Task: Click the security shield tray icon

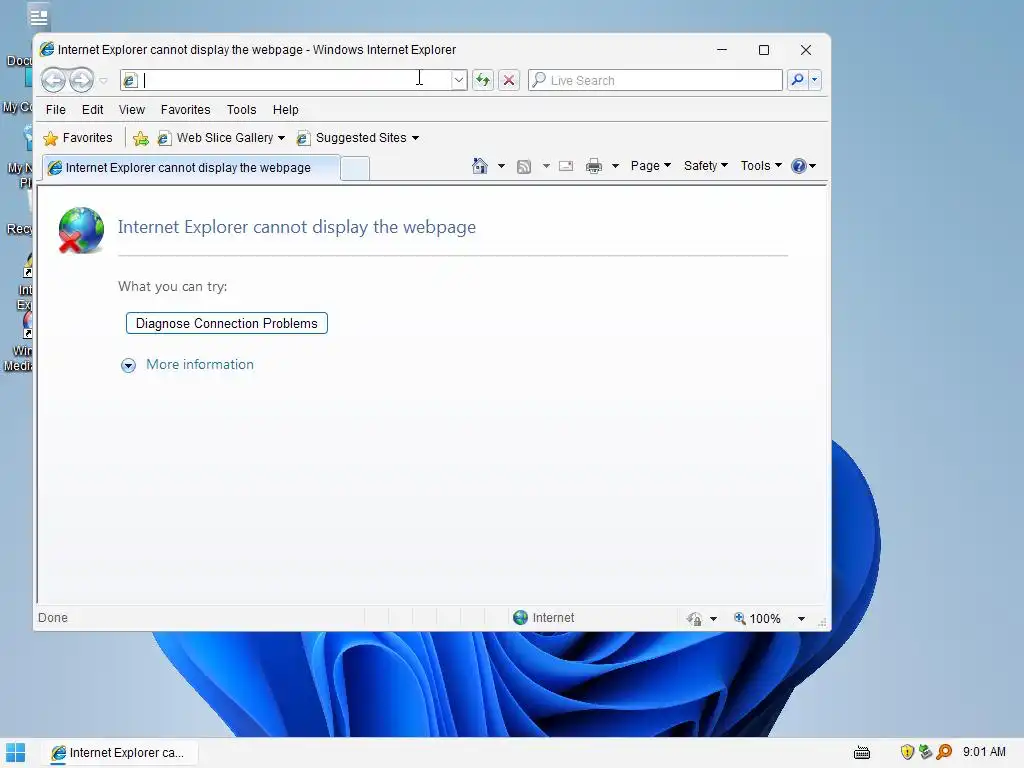Action: click(x=907, y=752)
